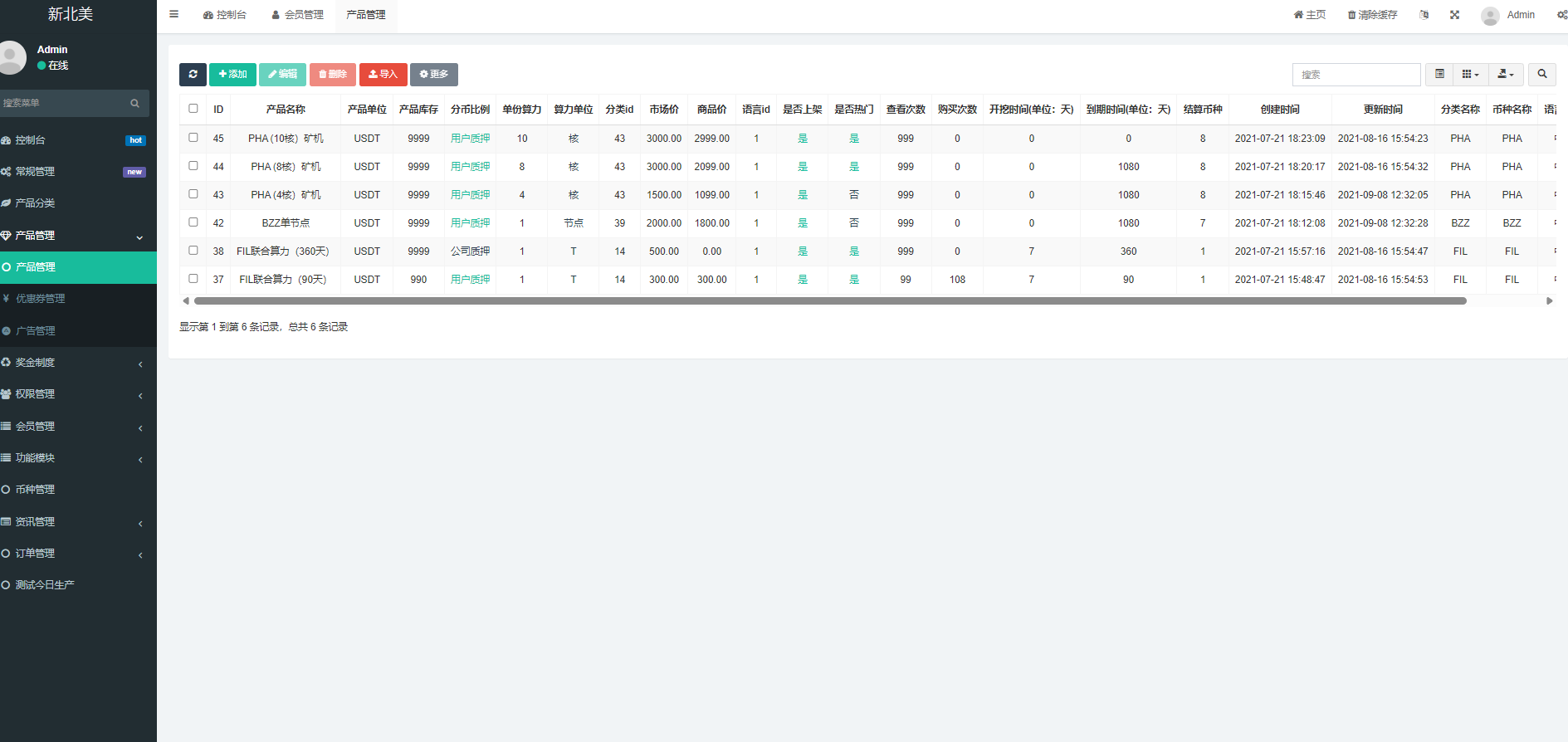Viewport: 1568px width, 742px height.
Task: Click the magnifier search button at right
Action: pos(1542,75)
